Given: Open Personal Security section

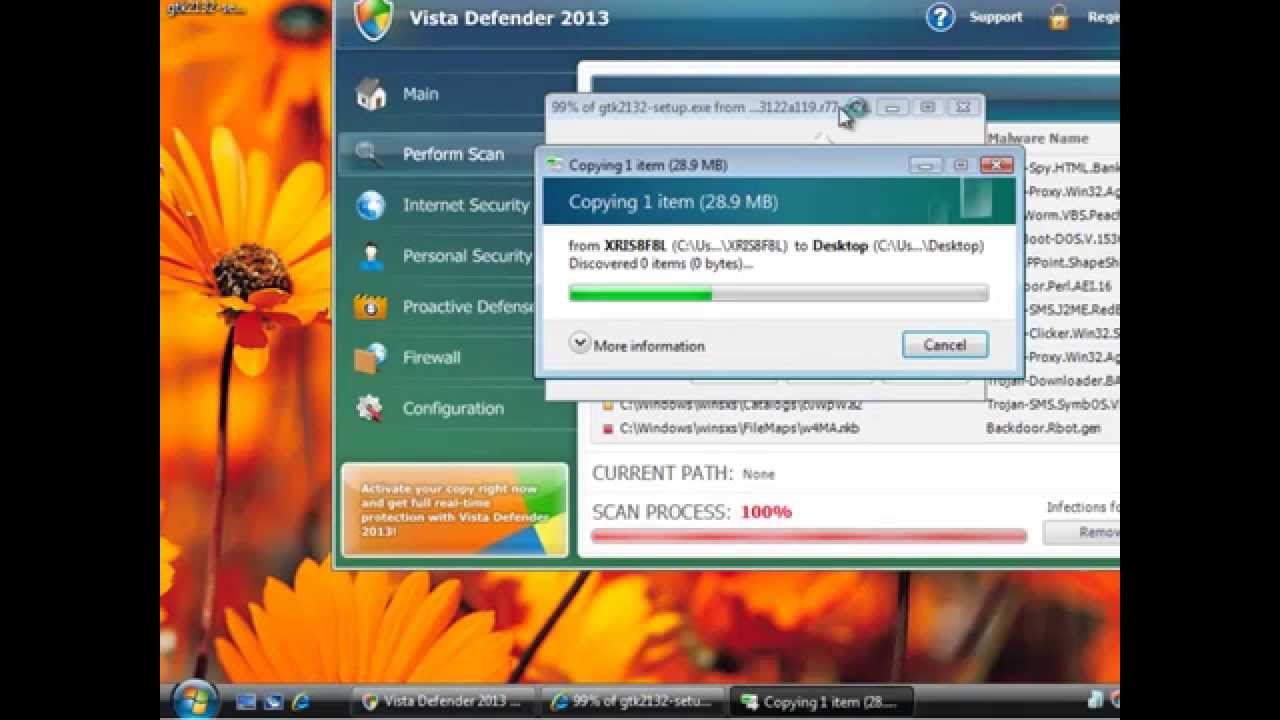Looking at the screenshot, I should click(467, 256).
